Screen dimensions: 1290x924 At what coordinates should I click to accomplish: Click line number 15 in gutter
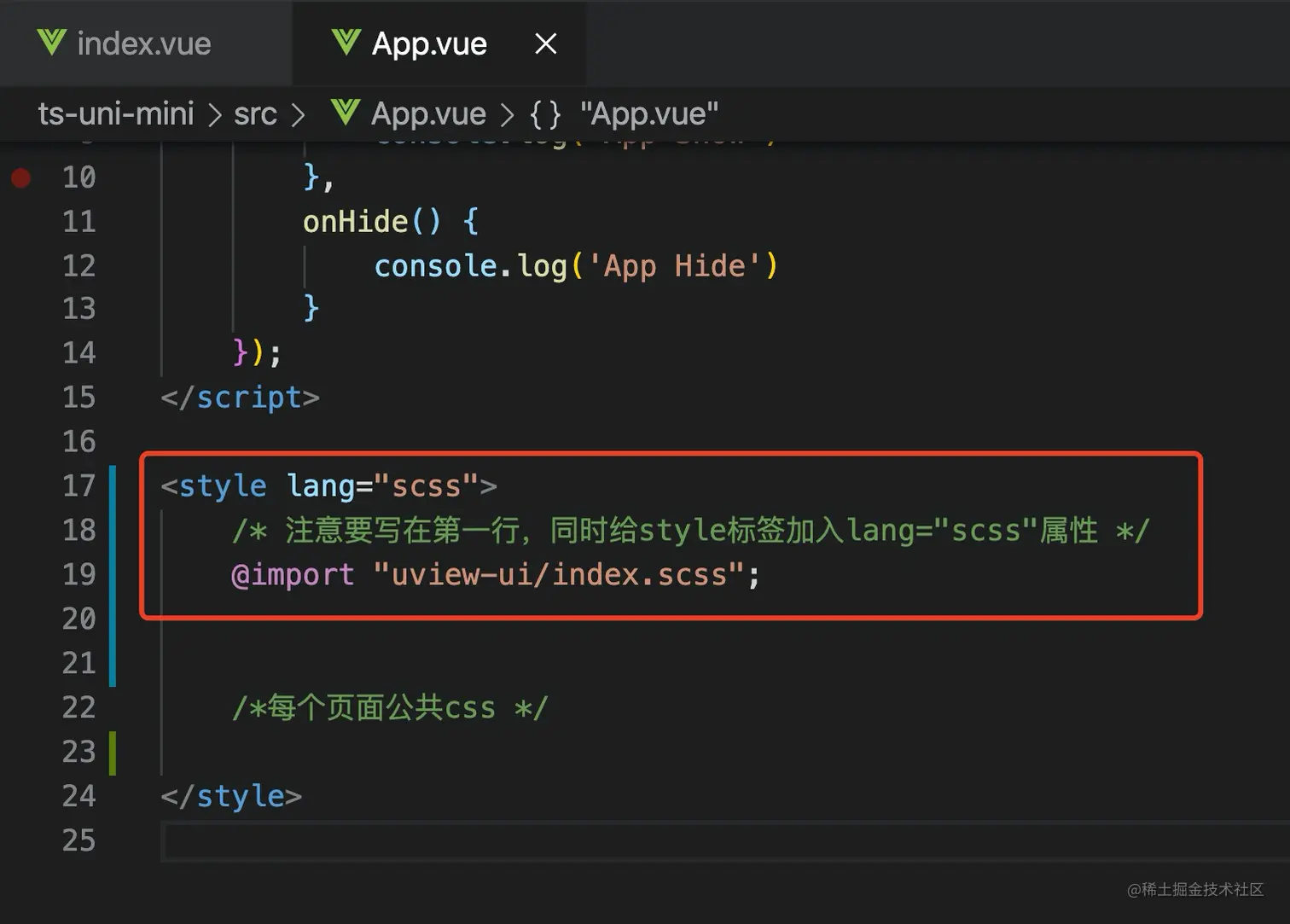(x=79, y=398)
